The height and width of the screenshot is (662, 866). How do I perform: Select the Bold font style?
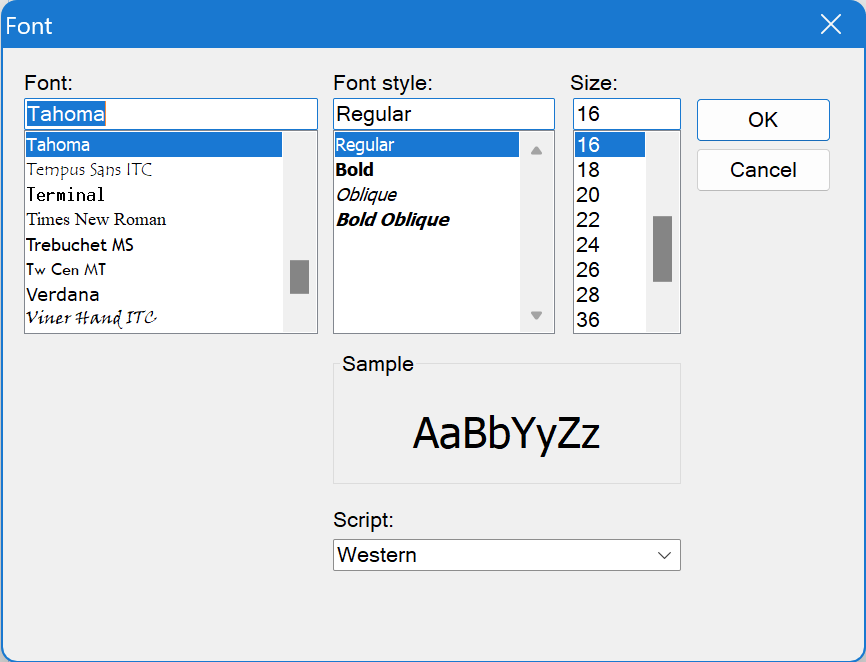355,170
